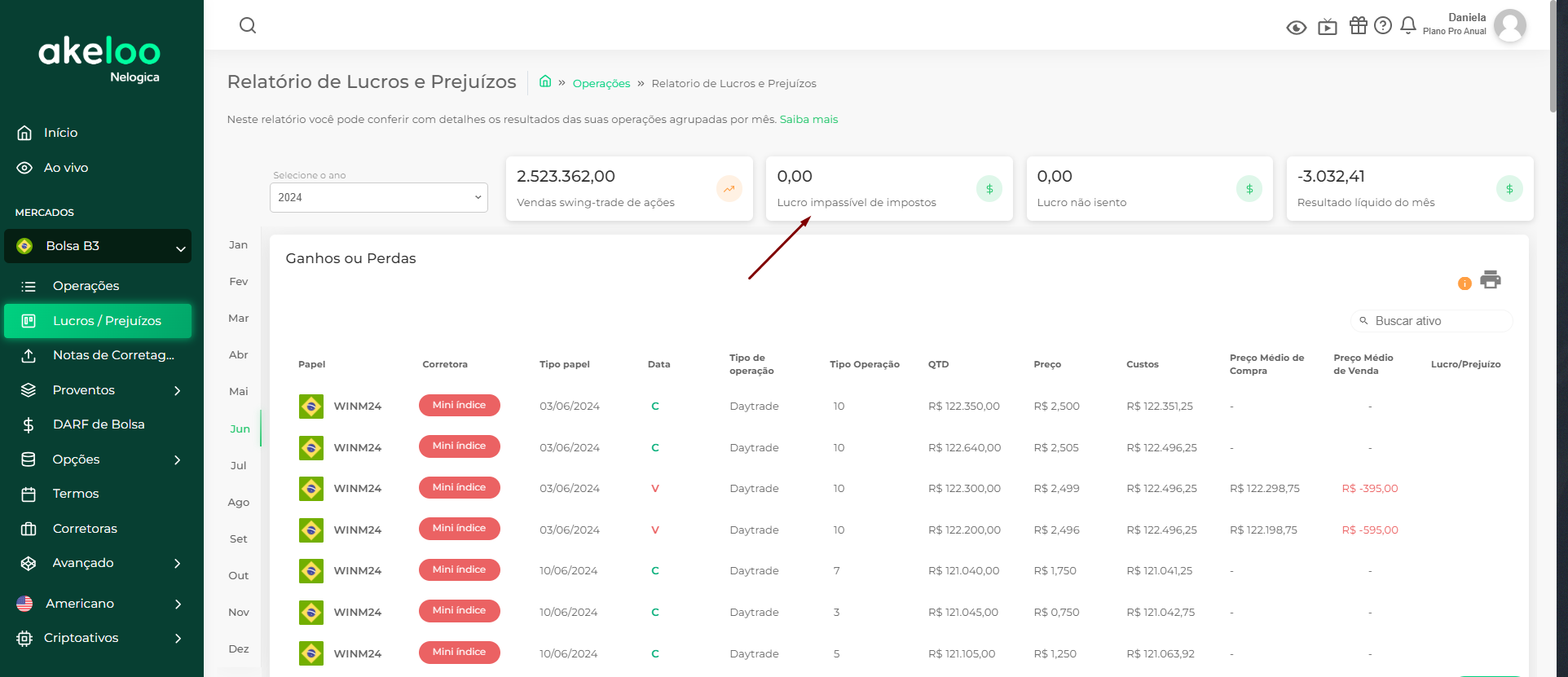
Task: Click the Brazil flag icon beside Bolsa B3
Action: tap(24, 246)
